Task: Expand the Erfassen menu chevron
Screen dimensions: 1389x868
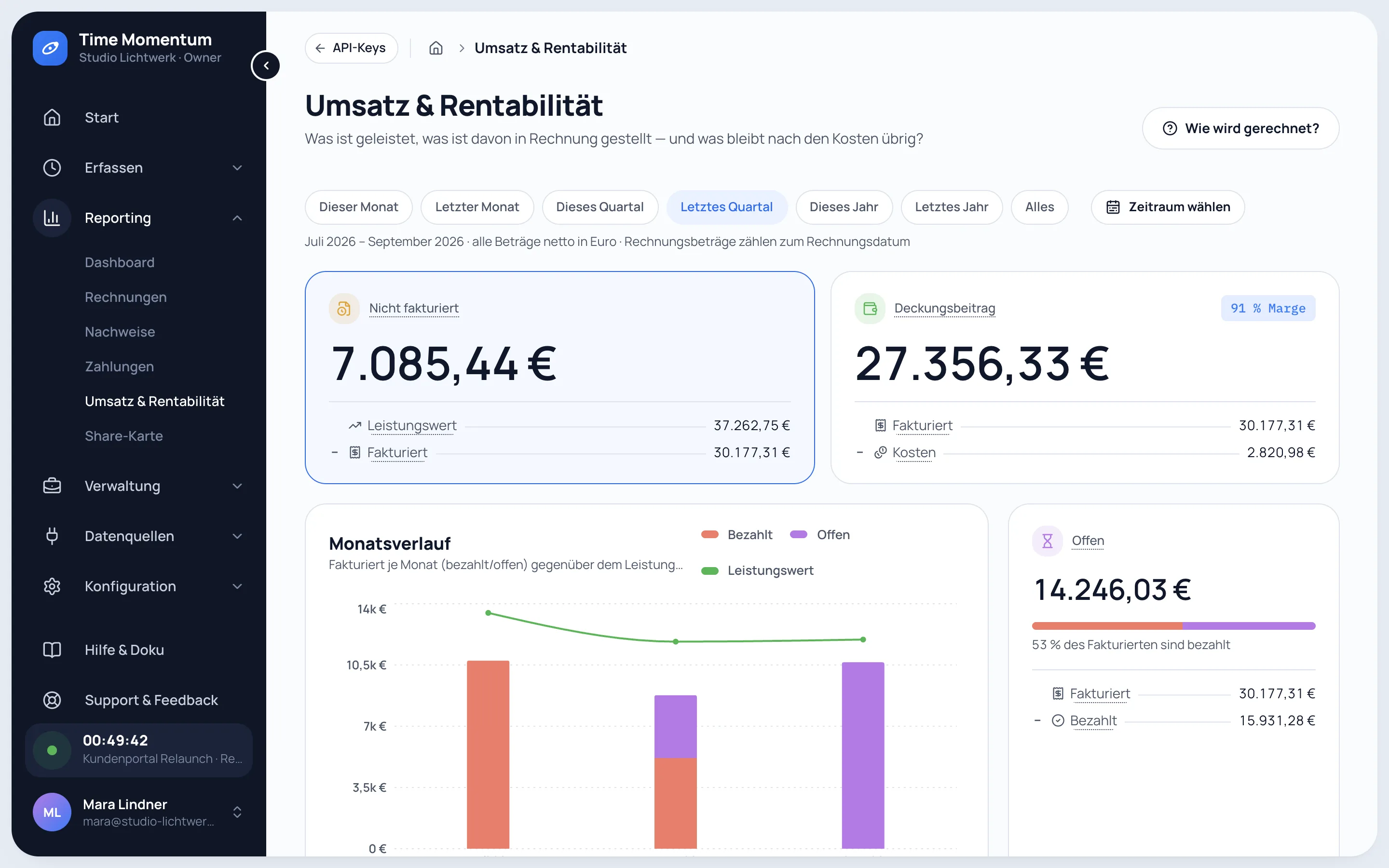Action: click(x=237, y=168)
